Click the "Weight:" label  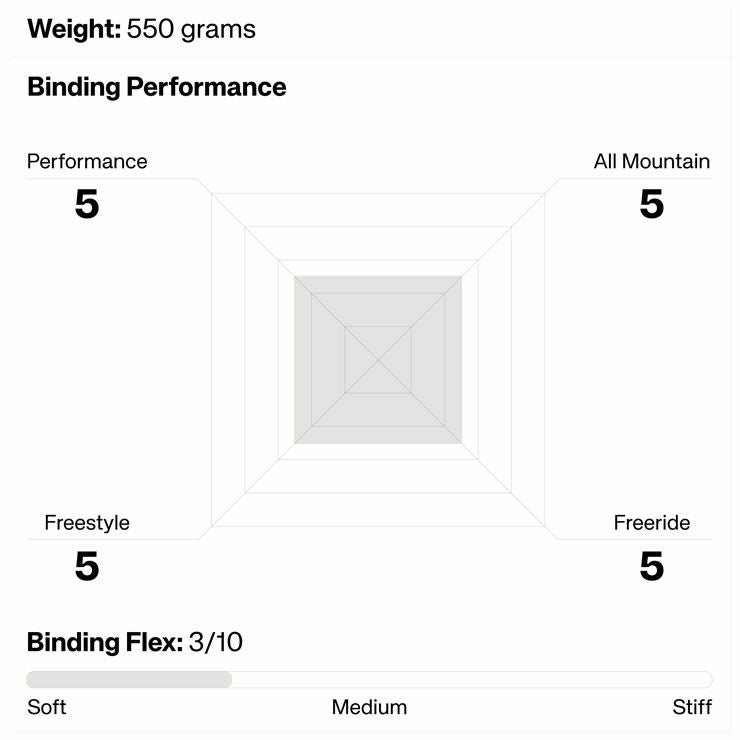click(74, 29)
